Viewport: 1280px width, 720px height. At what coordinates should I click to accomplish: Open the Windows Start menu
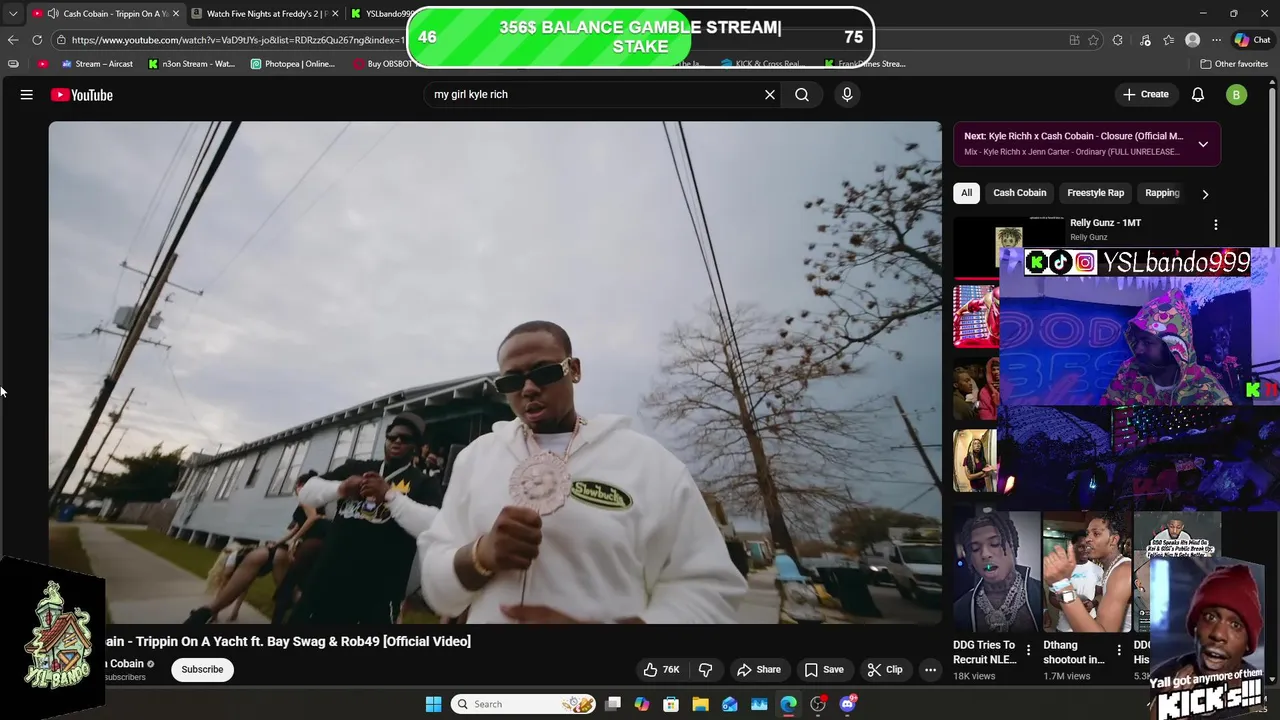tap(433, 704)
